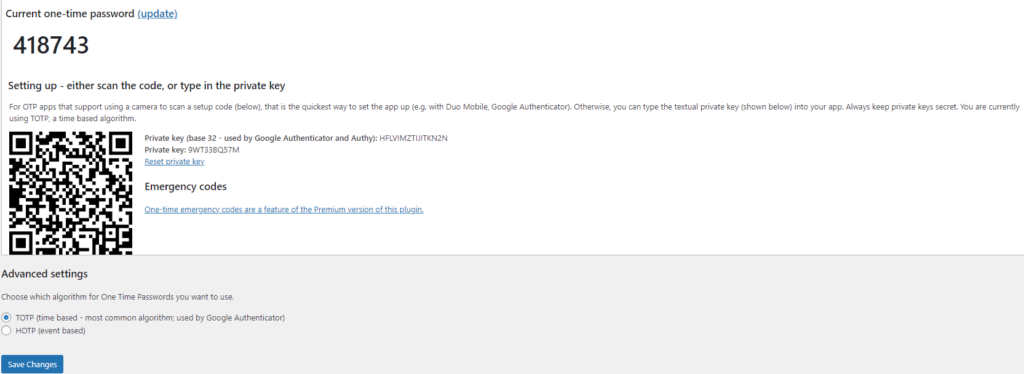Viewport: 1024px width, 374px height.
Task: Click the 'Current one-time password' label
Action: pyautogui.click(x=70, y=13)
